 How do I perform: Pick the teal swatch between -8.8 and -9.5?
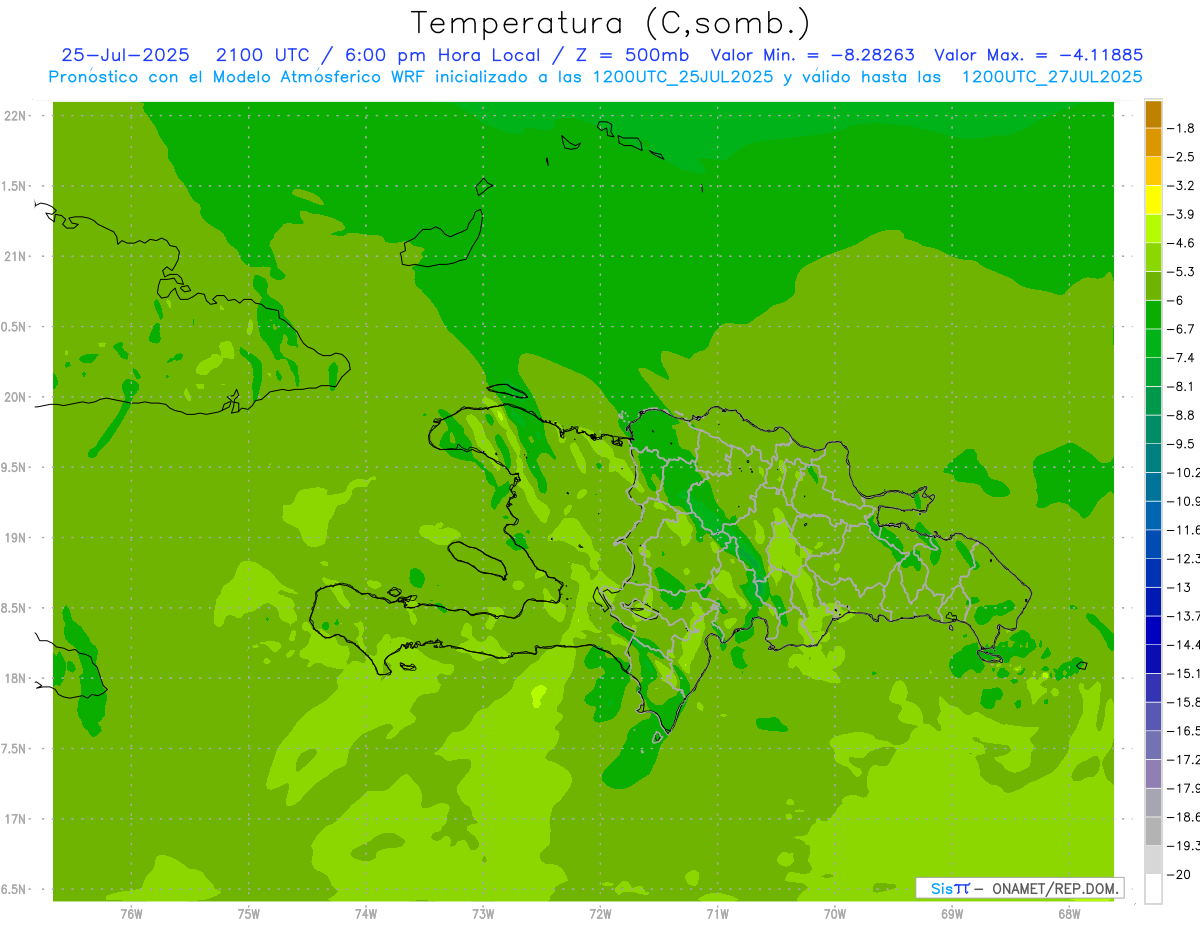point(1153,429)
